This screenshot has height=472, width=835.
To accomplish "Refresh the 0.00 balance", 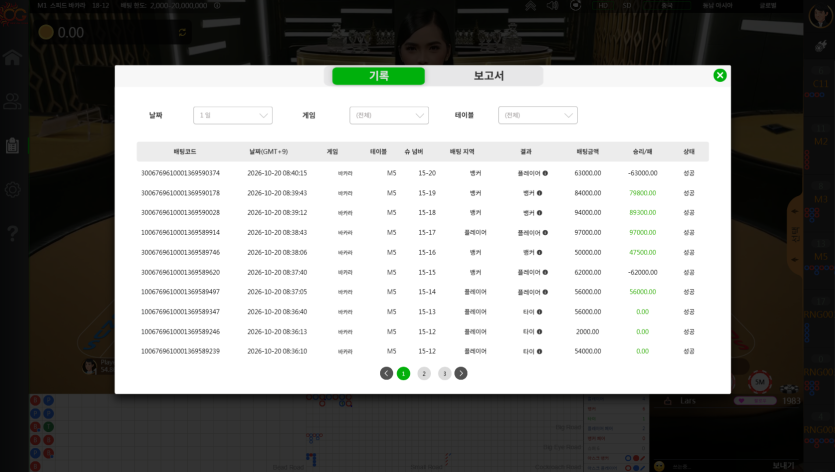I will click(x=182, y=32).
